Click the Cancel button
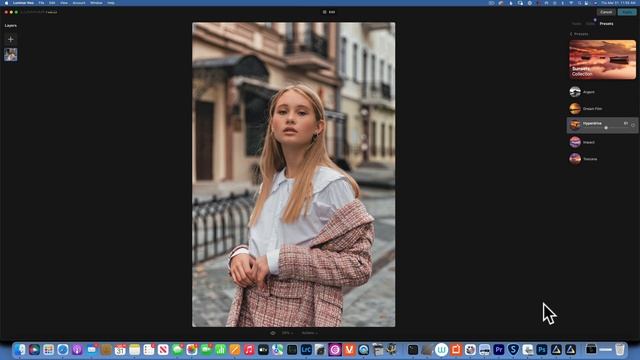The image size is (640, 360). click(x=606, y=12)
